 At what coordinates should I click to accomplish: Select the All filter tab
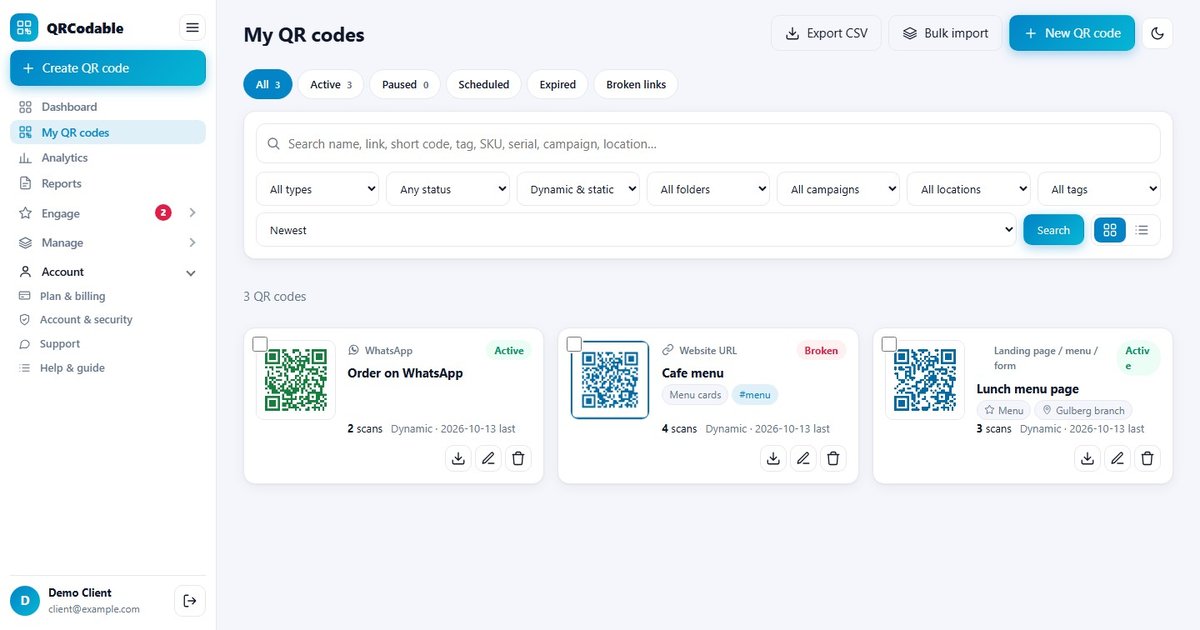(x=268, y=85)
